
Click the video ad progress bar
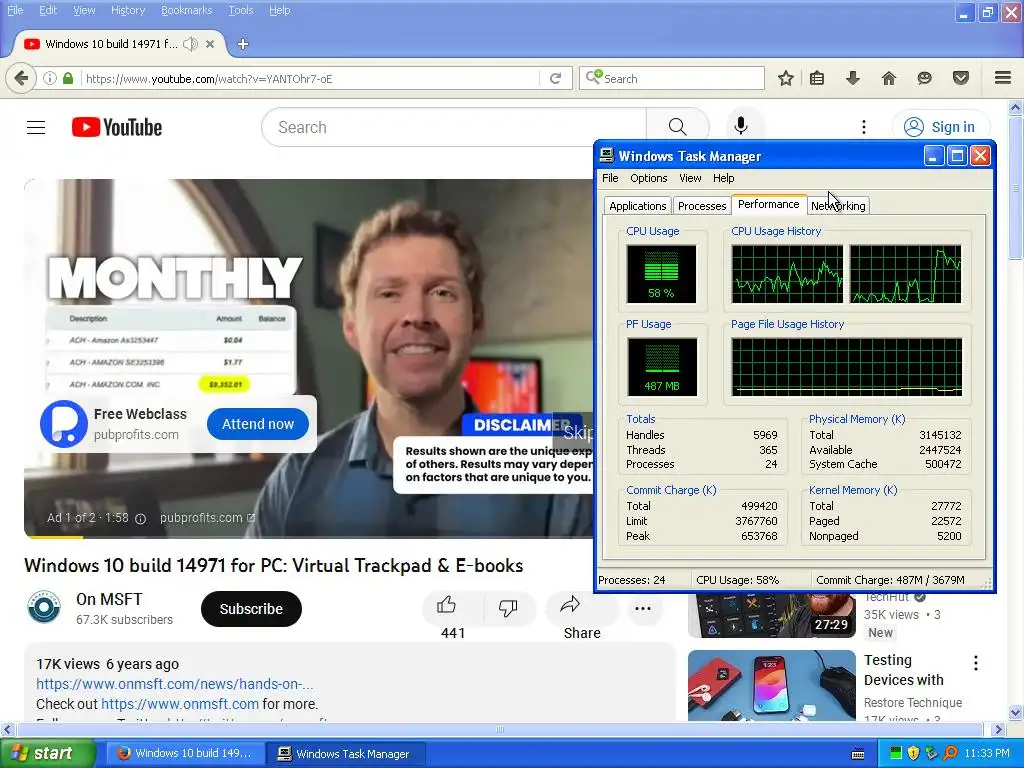point(308,537)
